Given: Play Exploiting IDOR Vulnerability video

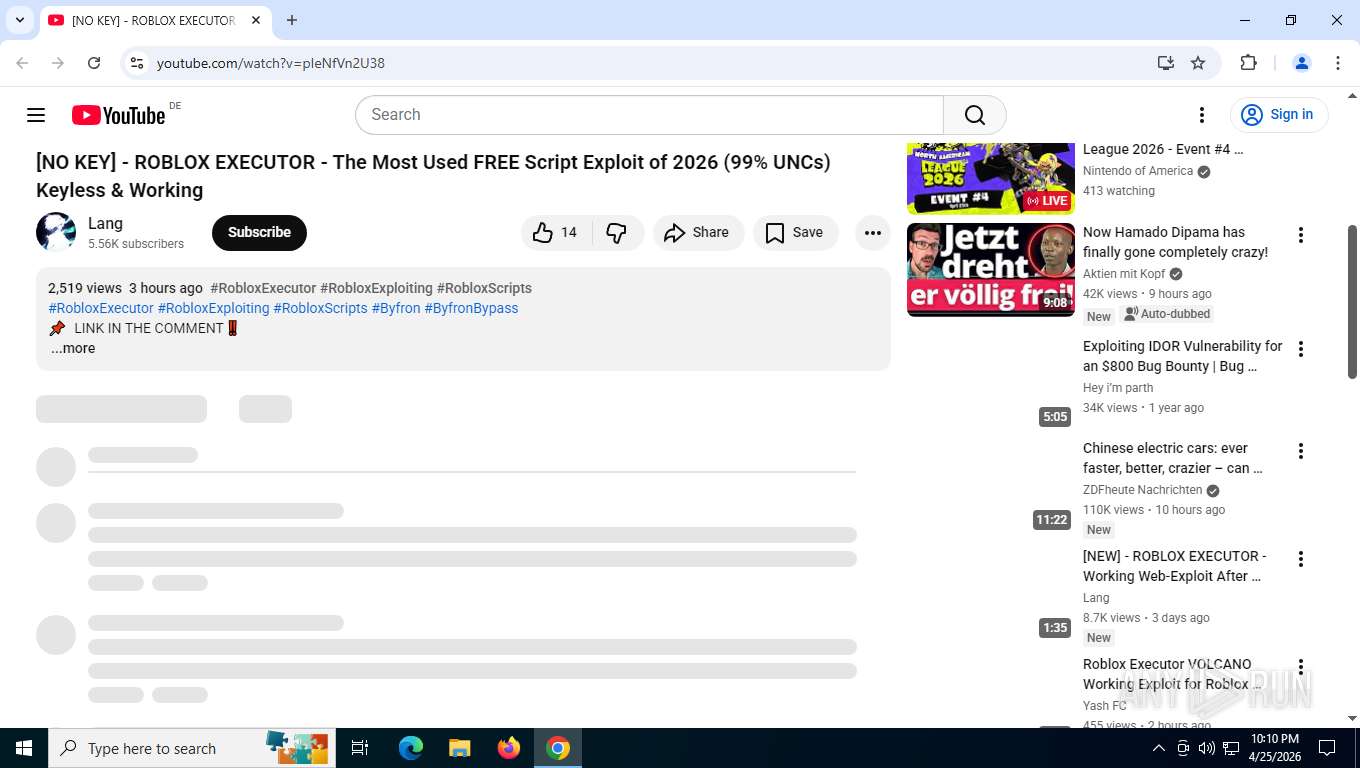Looking at the screenshot, I should pyautogui.click(x=1182, y=356).
